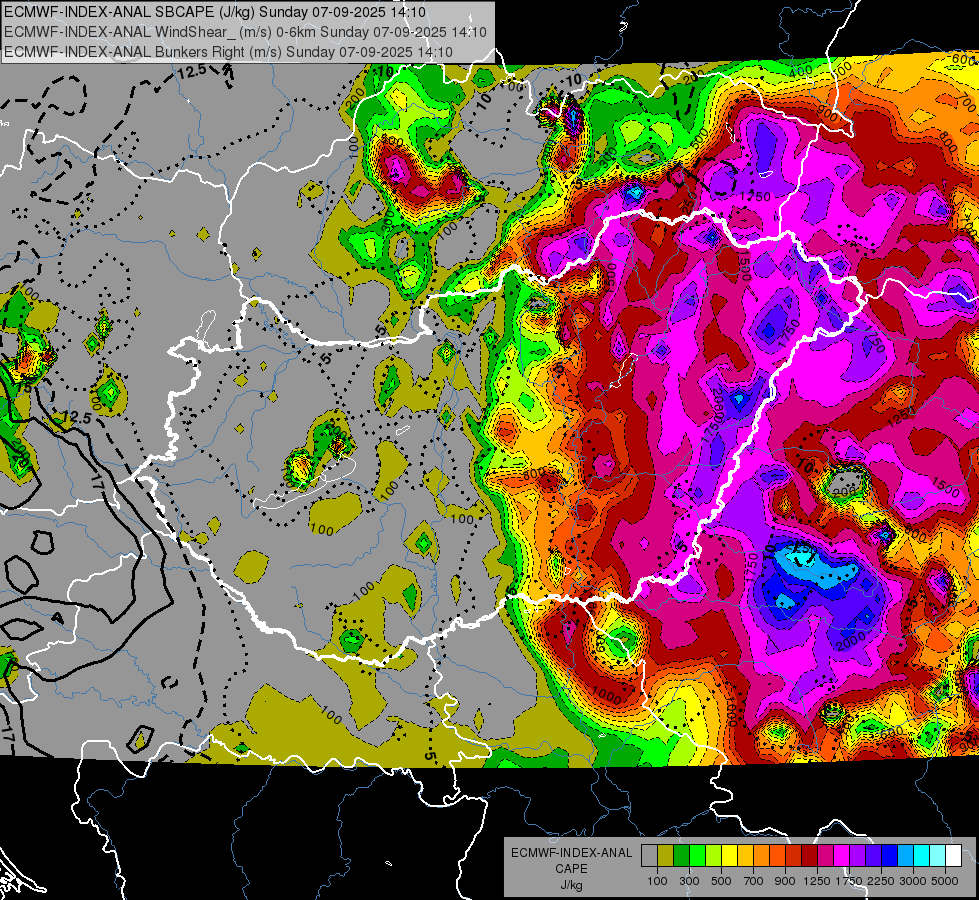Click the pure yellow legend swatch
979x900 pixels.
point(730,855)
